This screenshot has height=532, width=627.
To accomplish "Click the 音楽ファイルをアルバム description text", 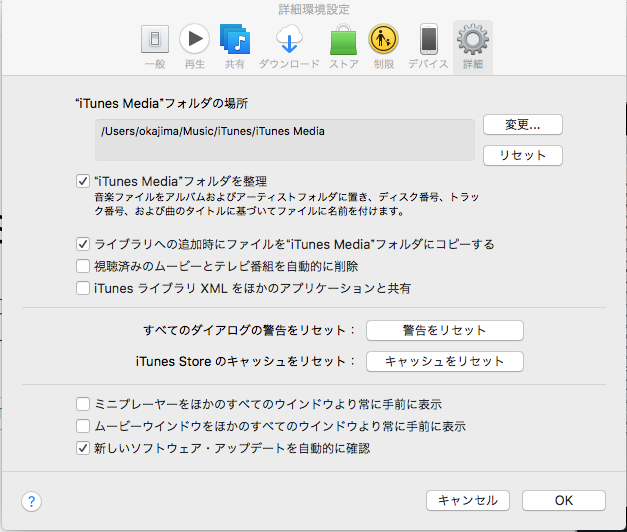I will click(x=286, y=204).
